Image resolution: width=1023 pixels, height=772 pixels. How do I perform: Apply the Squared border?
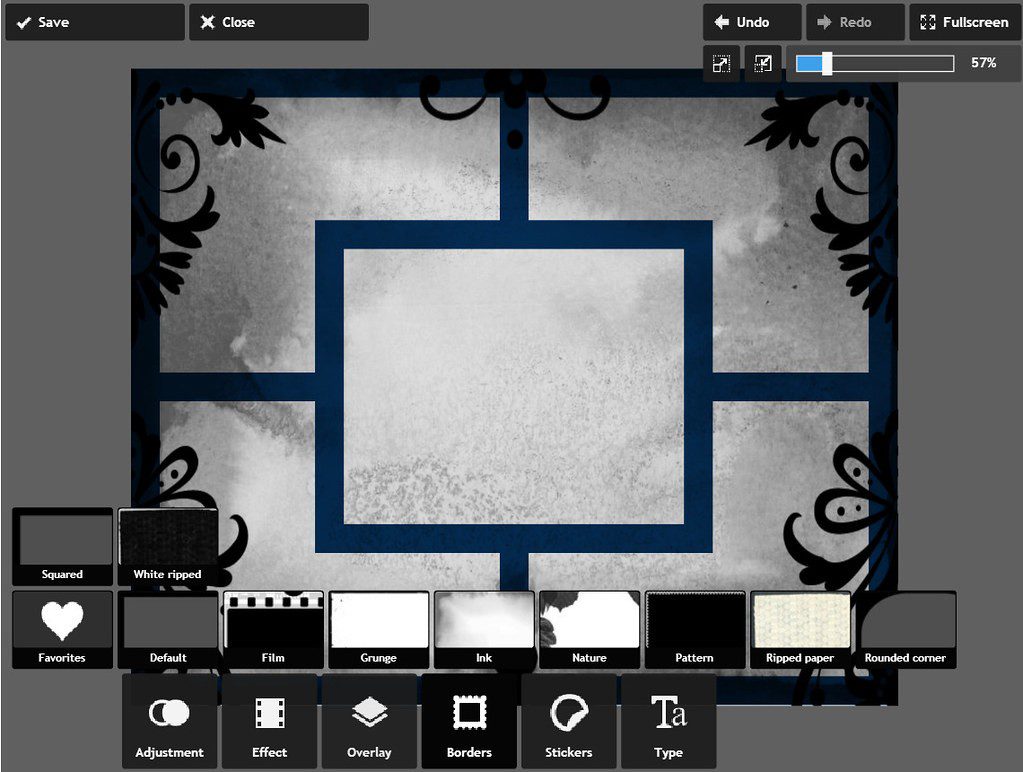[x=63, y=546]
